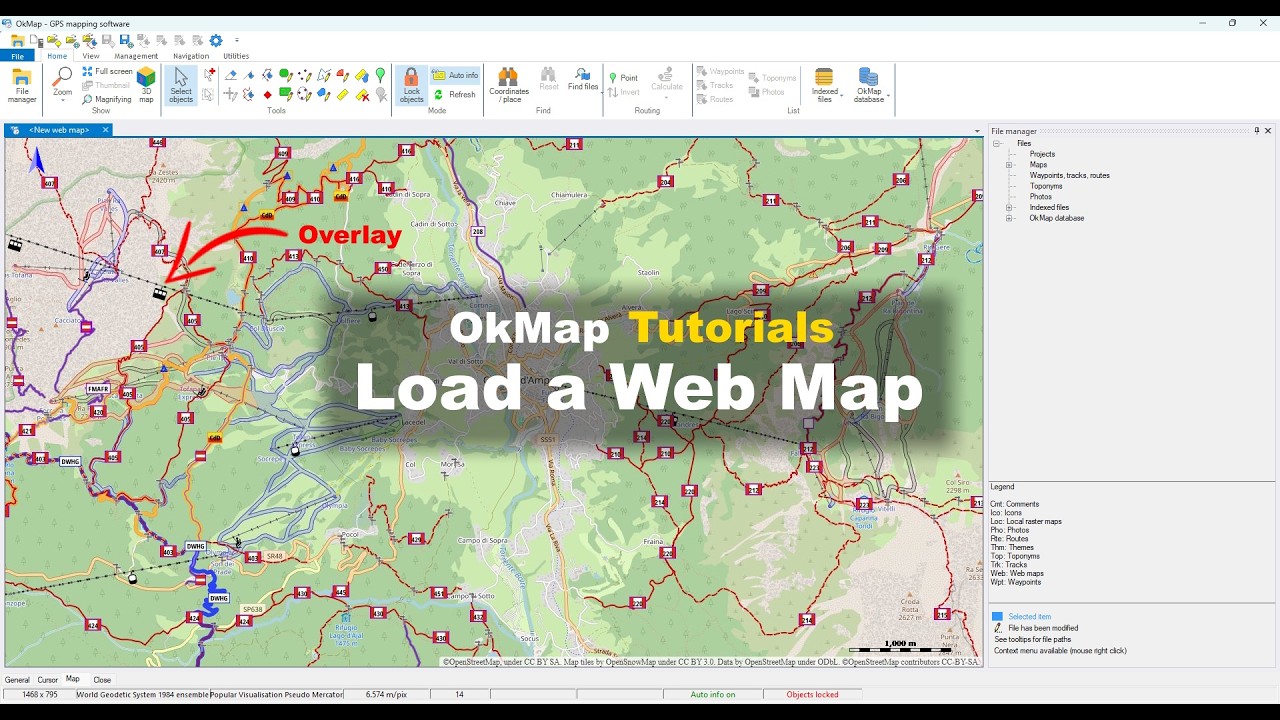Toggle the Select objects tool
The image size is (1280, 720).
coord(181,85)
